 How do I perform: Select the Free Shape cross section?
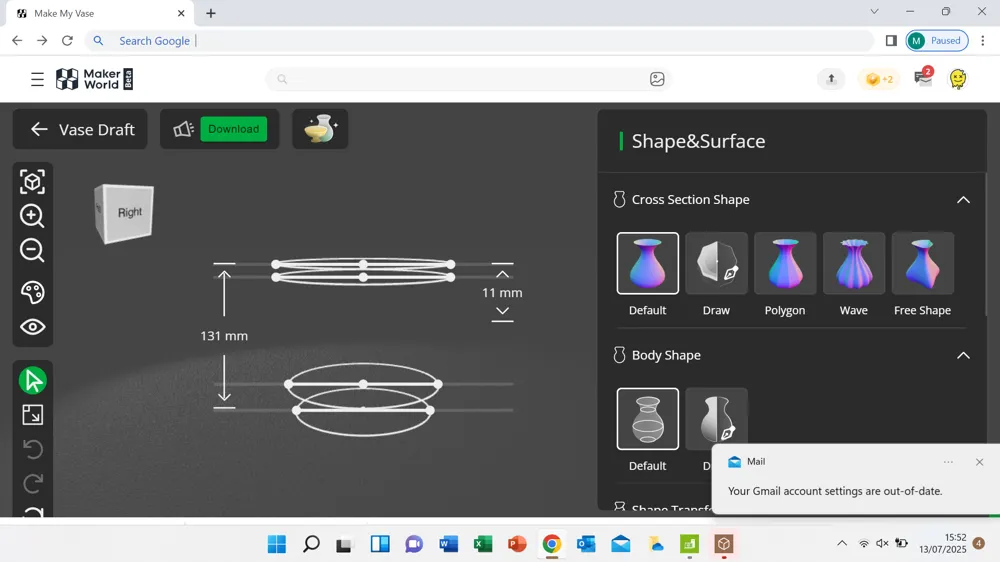coord(923,263)
